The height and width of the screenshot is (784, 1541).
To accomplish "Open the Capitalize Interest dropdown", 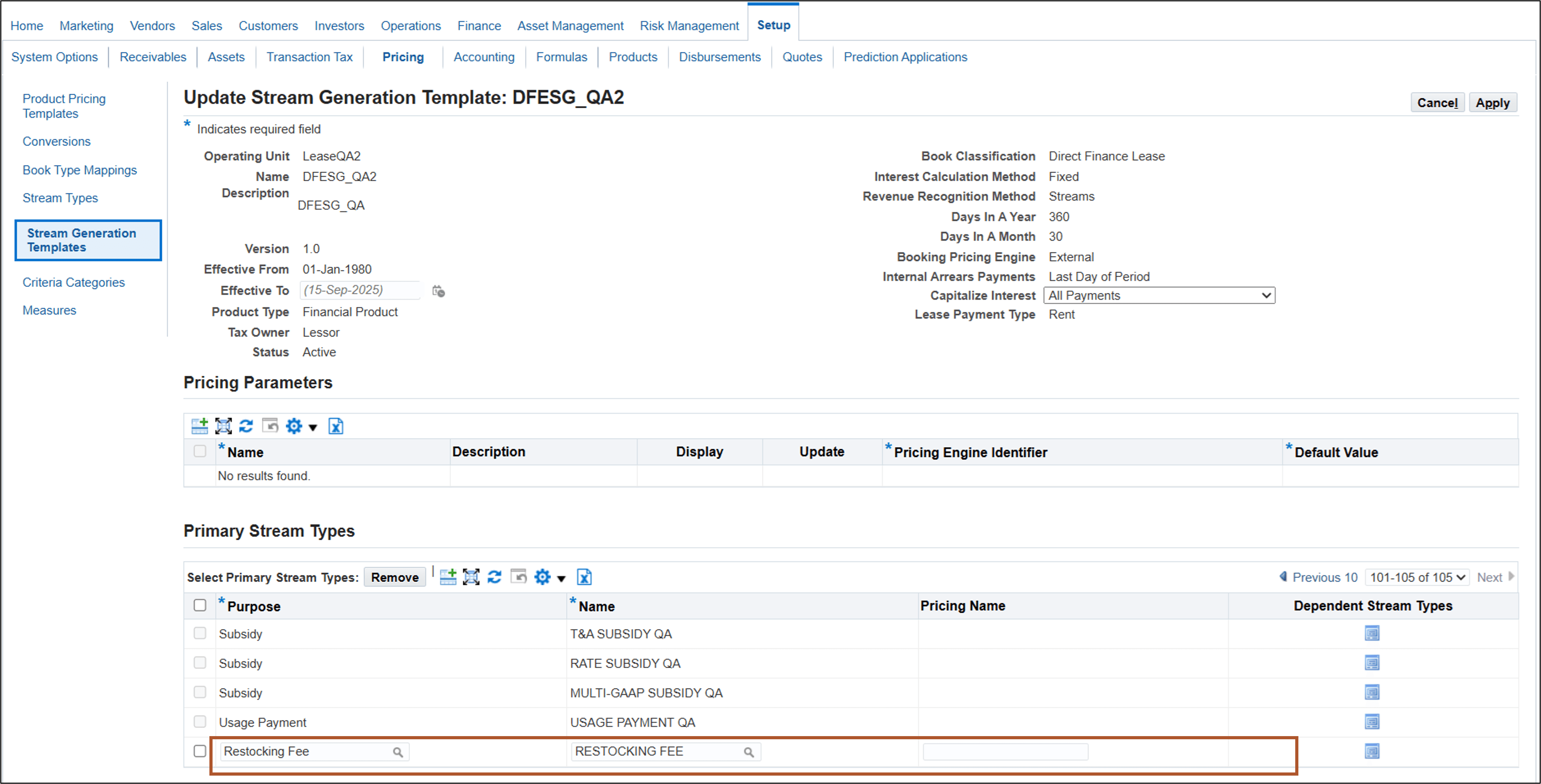I will tap(1159, 295).
